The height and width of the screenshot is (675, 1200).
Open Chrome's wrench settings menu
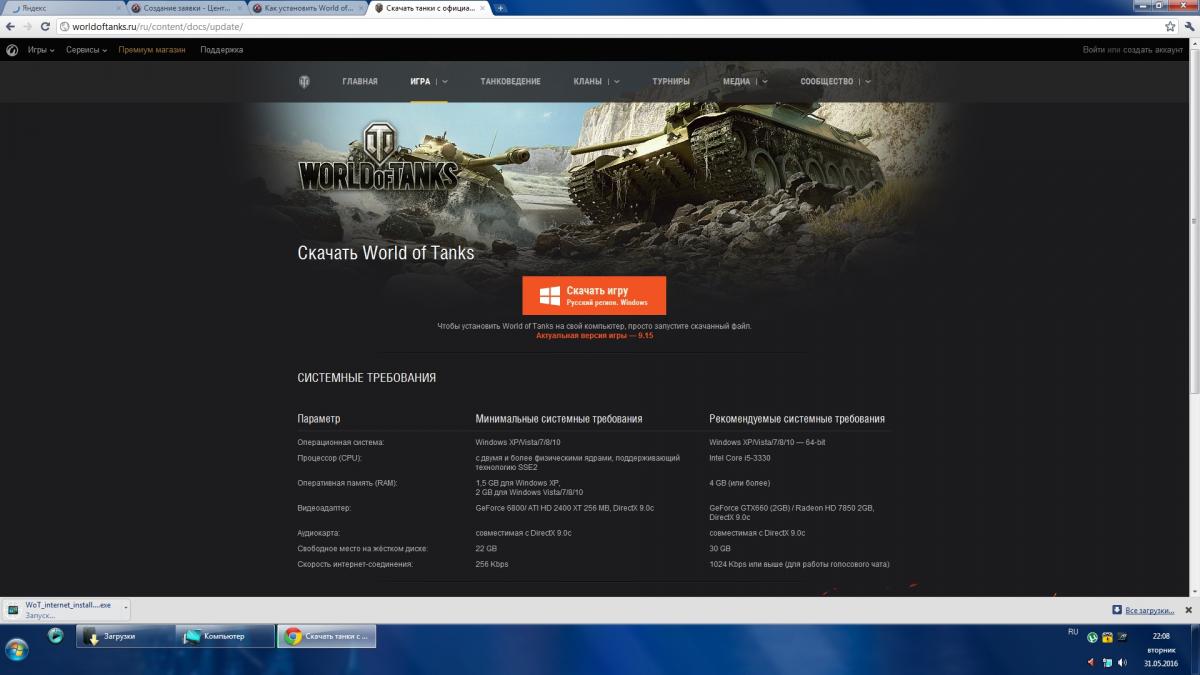coord(1189,27)
